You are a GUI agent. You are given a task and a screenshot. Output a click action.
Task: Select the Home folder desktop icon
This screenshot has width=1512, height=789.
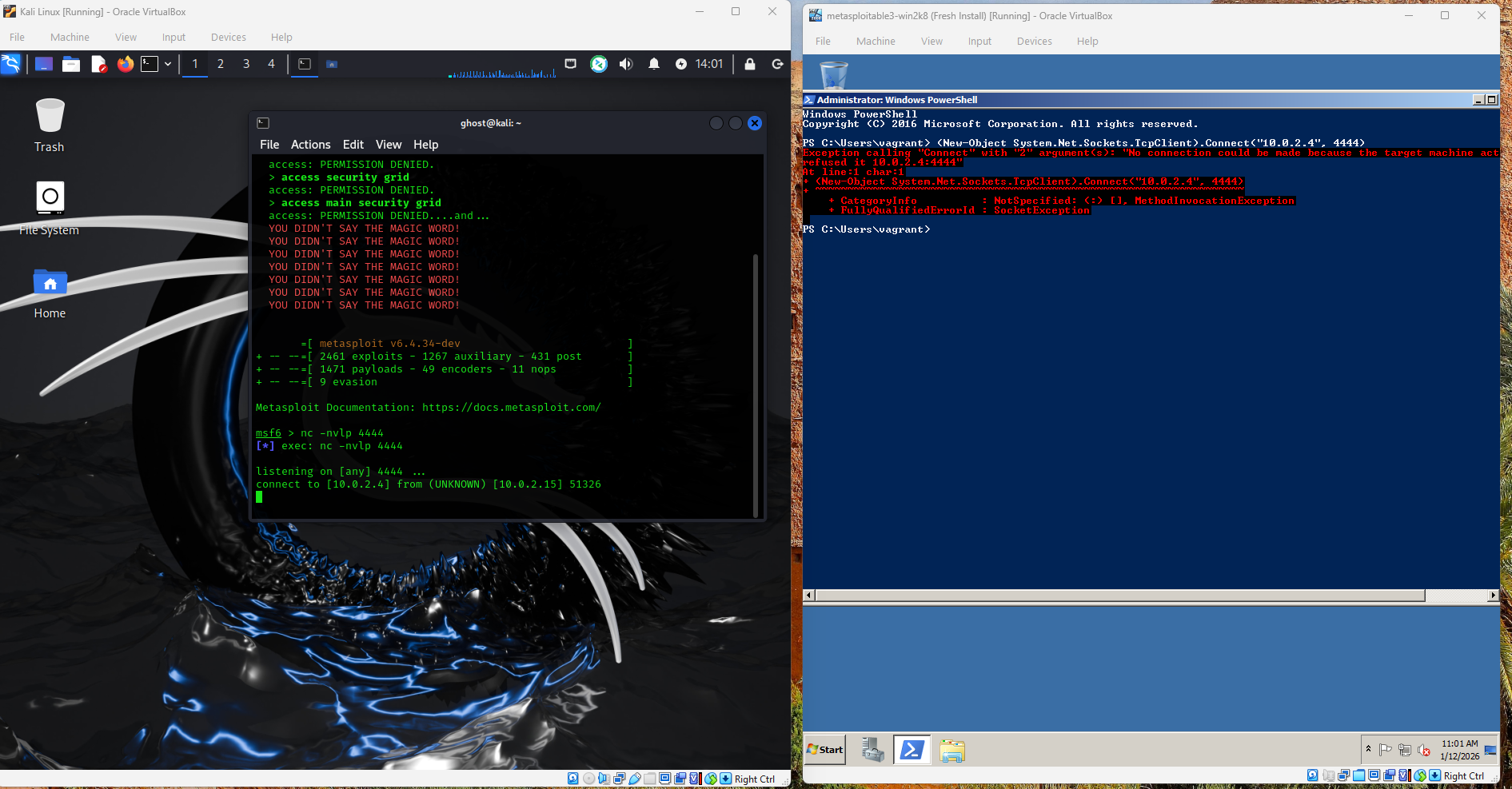(x=50, y=293)
